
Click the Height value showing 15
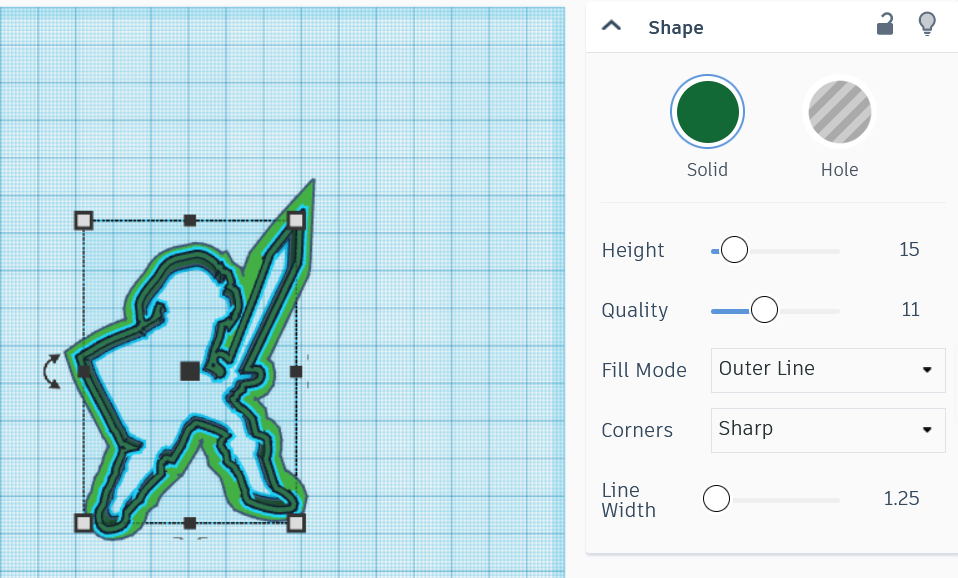(x=908, y=250)
